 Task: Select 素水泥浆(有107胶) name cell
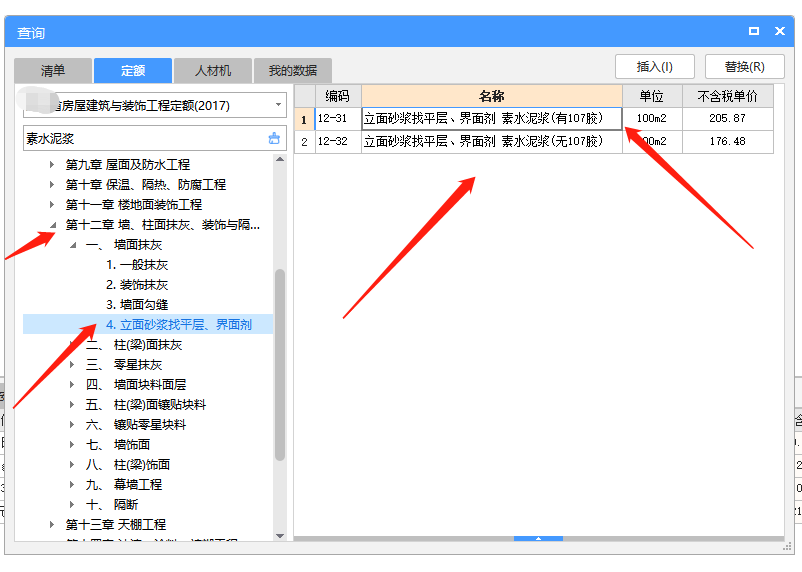pyautogui.click(x=492, y=119)
